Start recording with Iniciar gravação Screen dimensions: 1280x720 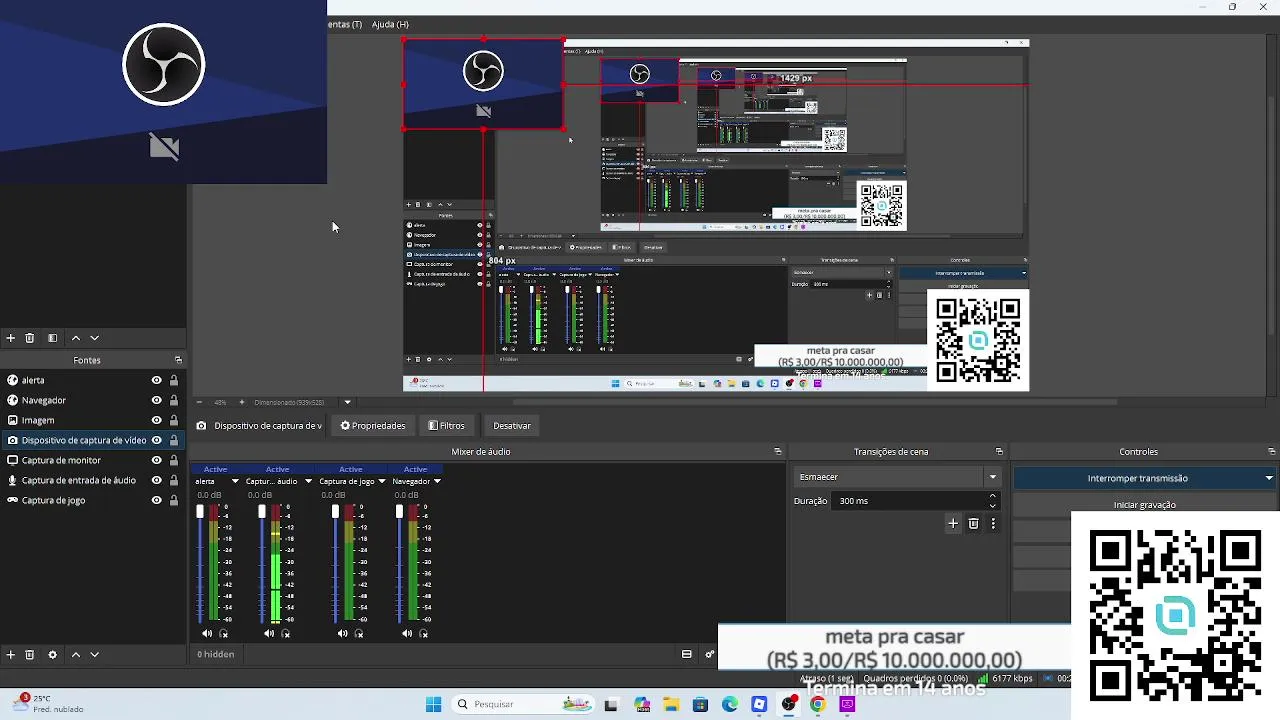tap(1145, 504)
